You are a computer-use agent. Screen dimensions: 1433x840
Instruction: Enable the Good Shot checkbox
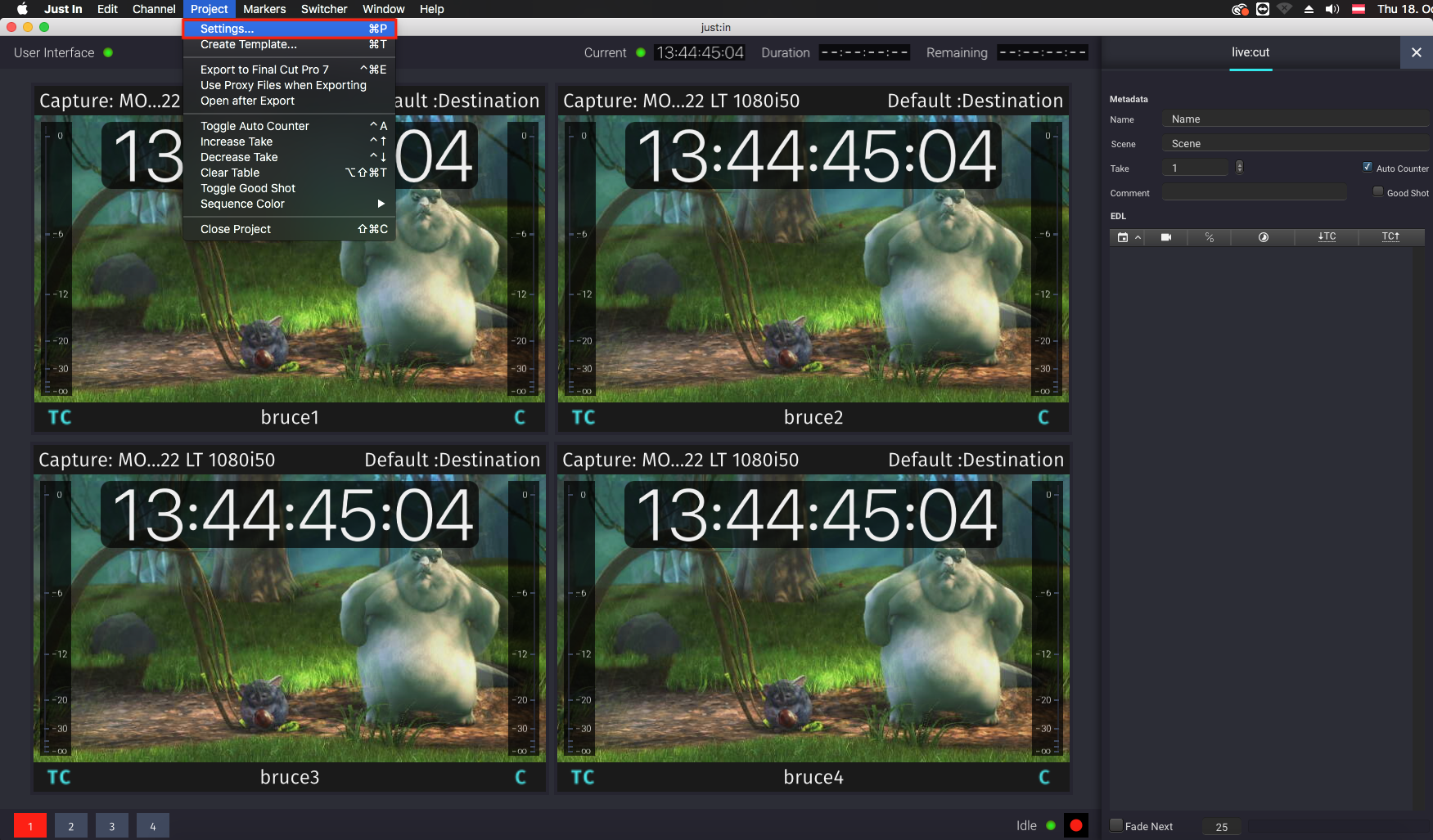tap(1378, 191)
